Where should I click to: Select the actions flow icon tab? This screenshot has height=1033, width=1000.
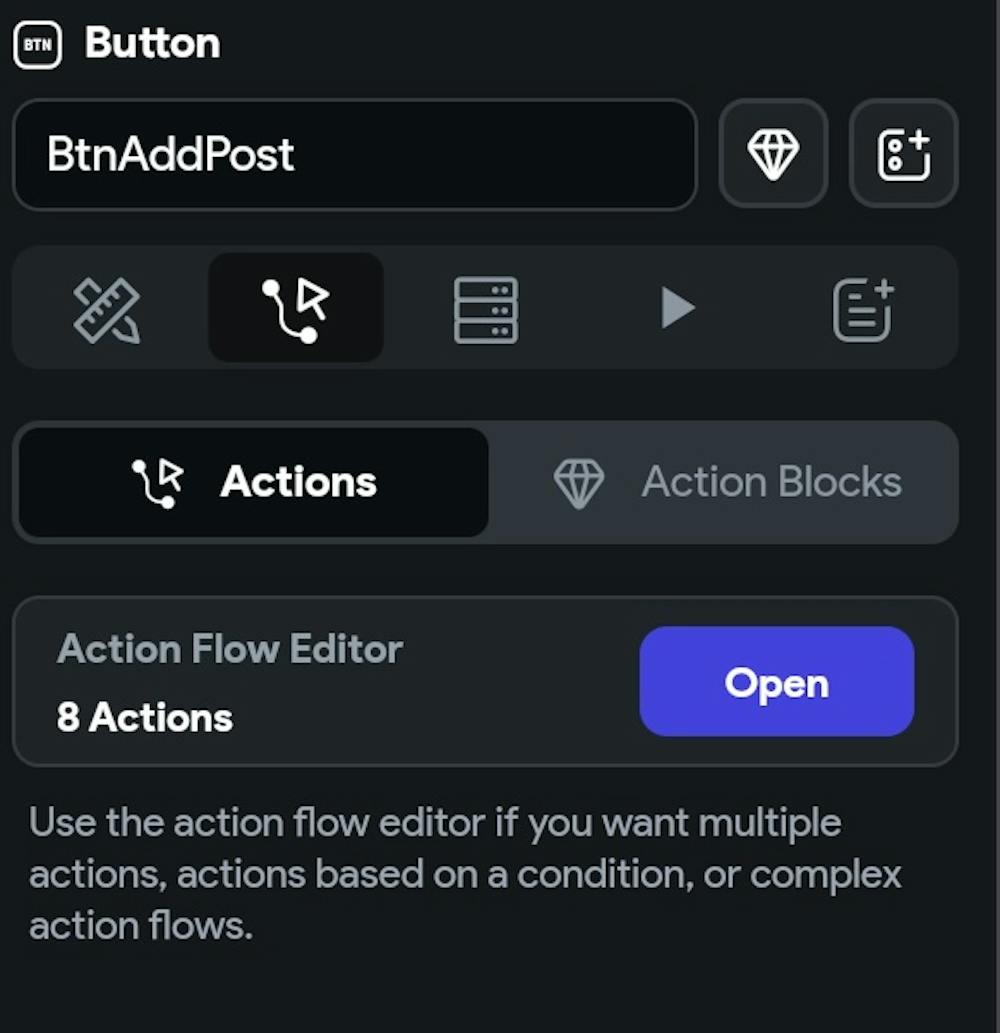coord(295,308)
